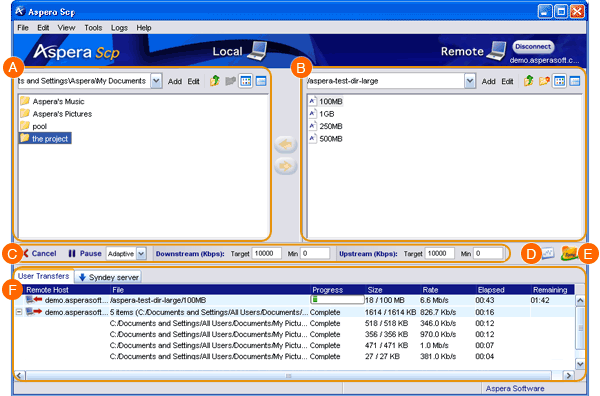
Task: Switch Local pane to details view icon
Action: [261, 81]
